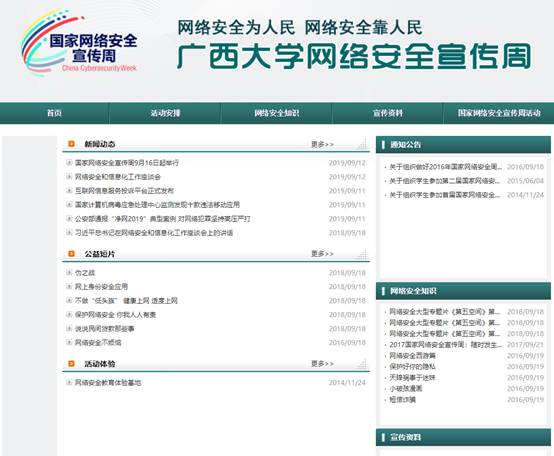Click the orange icon beside 公益短片
Screen dimensions: 554x456
pyautogui.click(x=71, y=254)
